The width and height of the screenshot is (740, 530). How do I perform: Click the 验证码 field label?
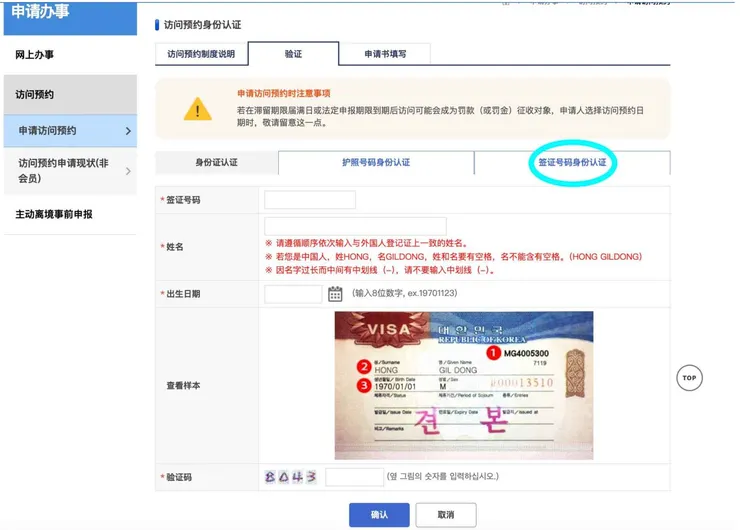[x=179, y=477]
